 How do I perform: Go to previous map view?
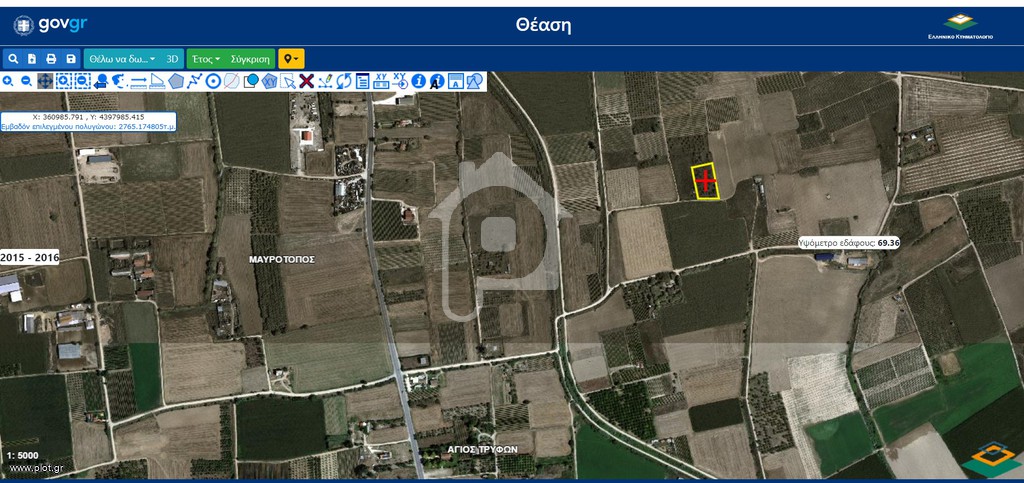click(101, 81)
